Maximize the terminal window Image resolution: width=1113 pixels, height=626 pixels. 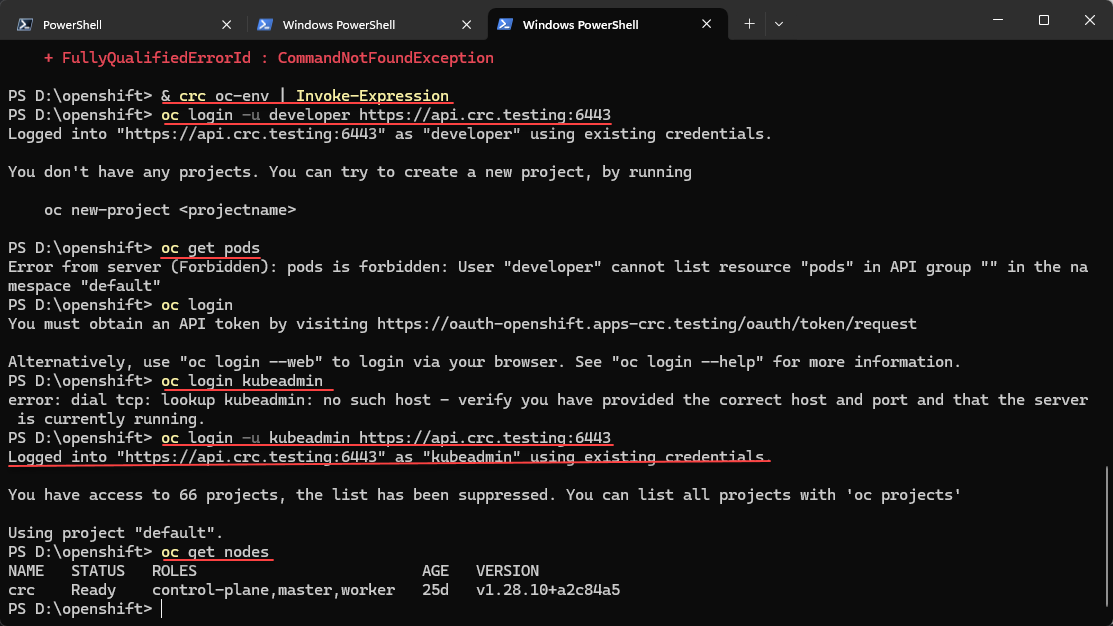tap(1043, 20)
